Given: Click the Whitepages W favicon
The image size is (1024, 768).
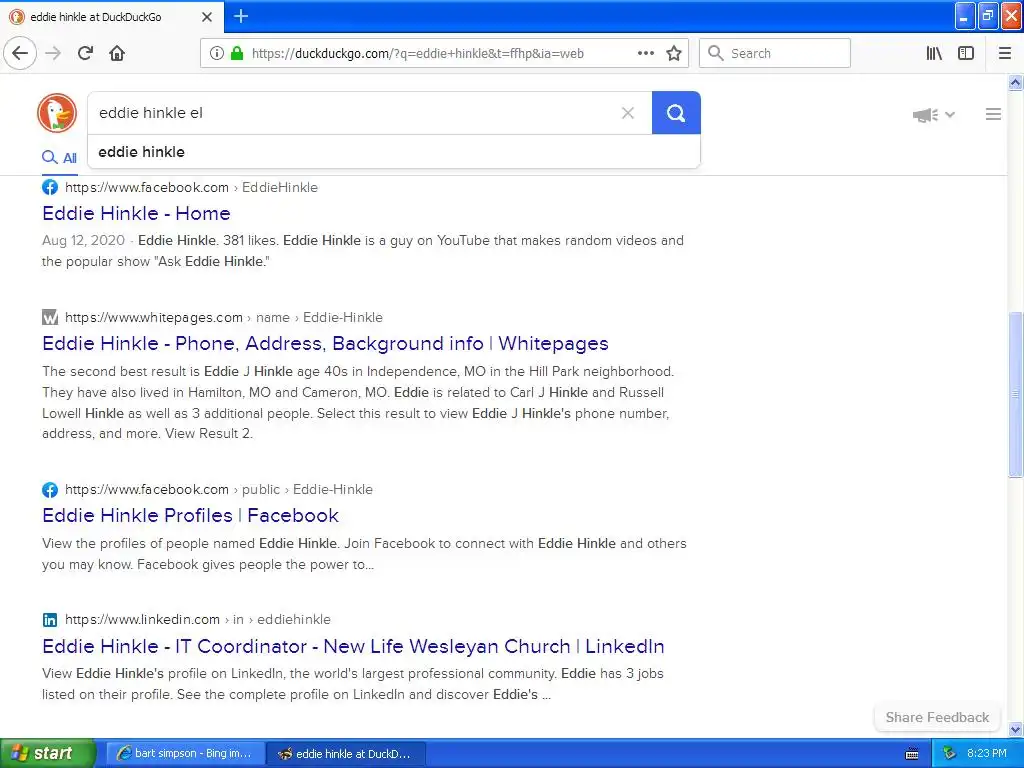Looking at the screenshot, I should click(x=50, y=317).
